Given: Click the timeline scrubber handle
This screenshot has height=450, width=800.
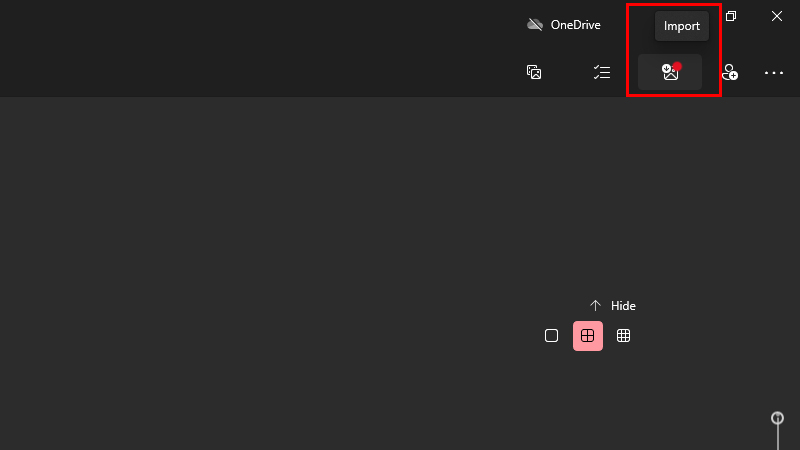Looking at the screenshot, I should click(777, 418).
